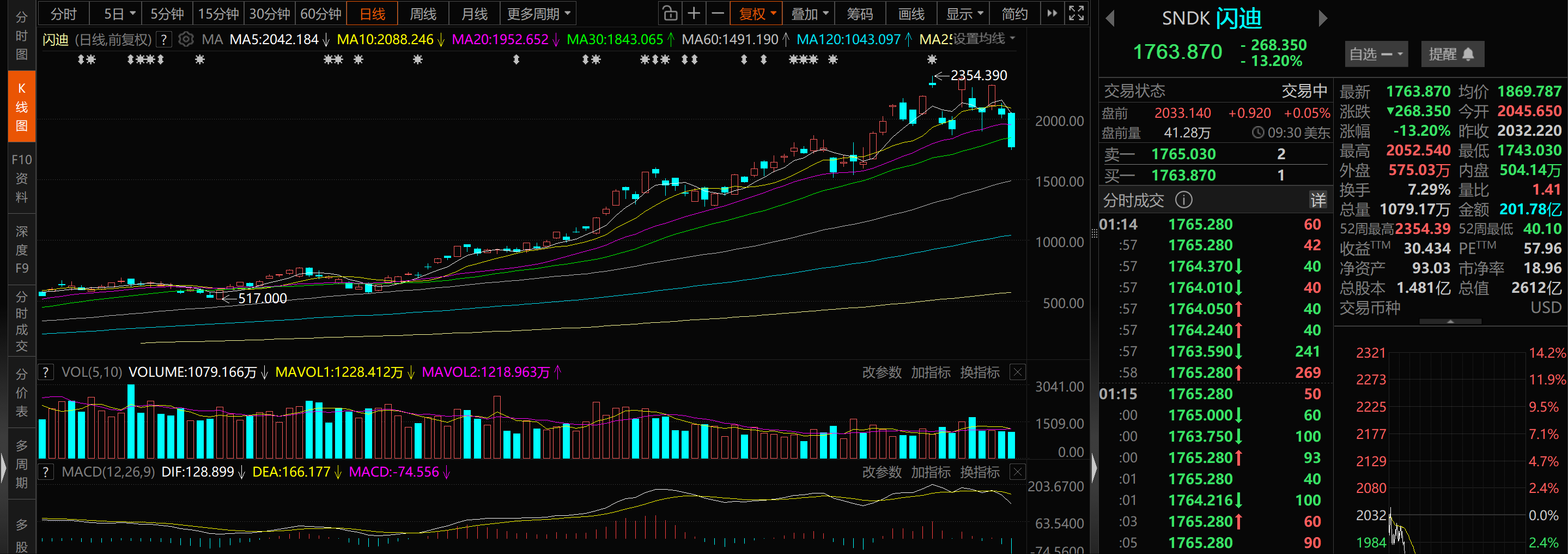Click the double-arrow more tools icon
The width and height of the screenshot is (1568, 554).
pos(1052,13)
